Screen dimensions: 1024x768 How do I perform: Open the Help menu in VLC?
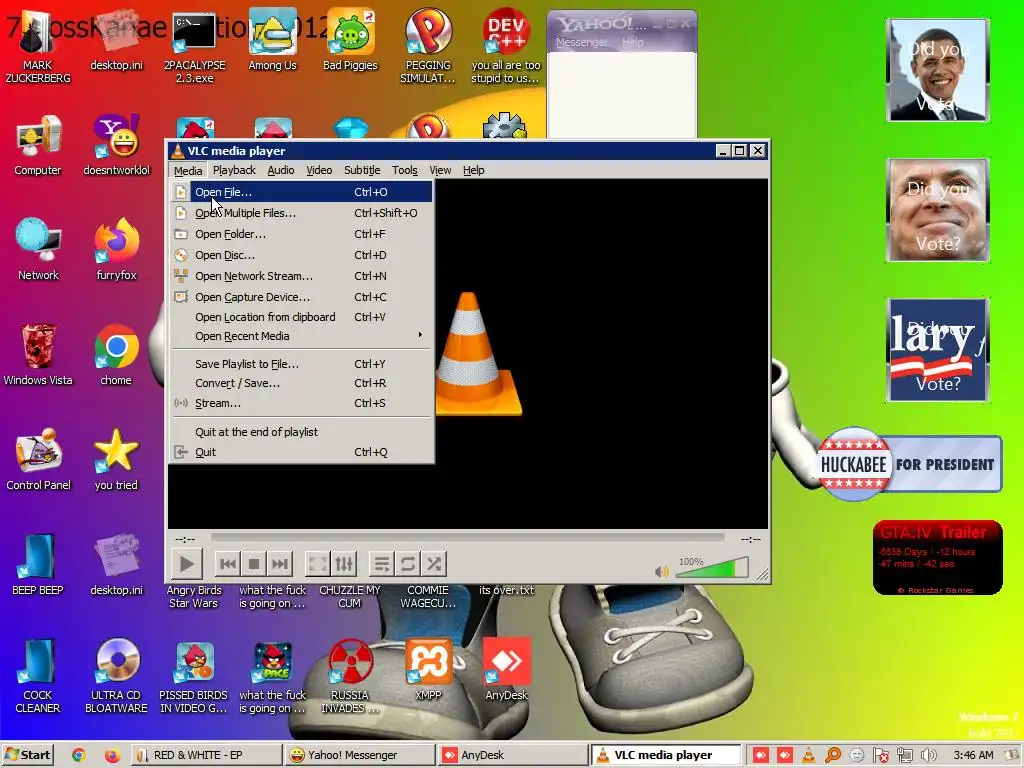click(x=473, y=170)
